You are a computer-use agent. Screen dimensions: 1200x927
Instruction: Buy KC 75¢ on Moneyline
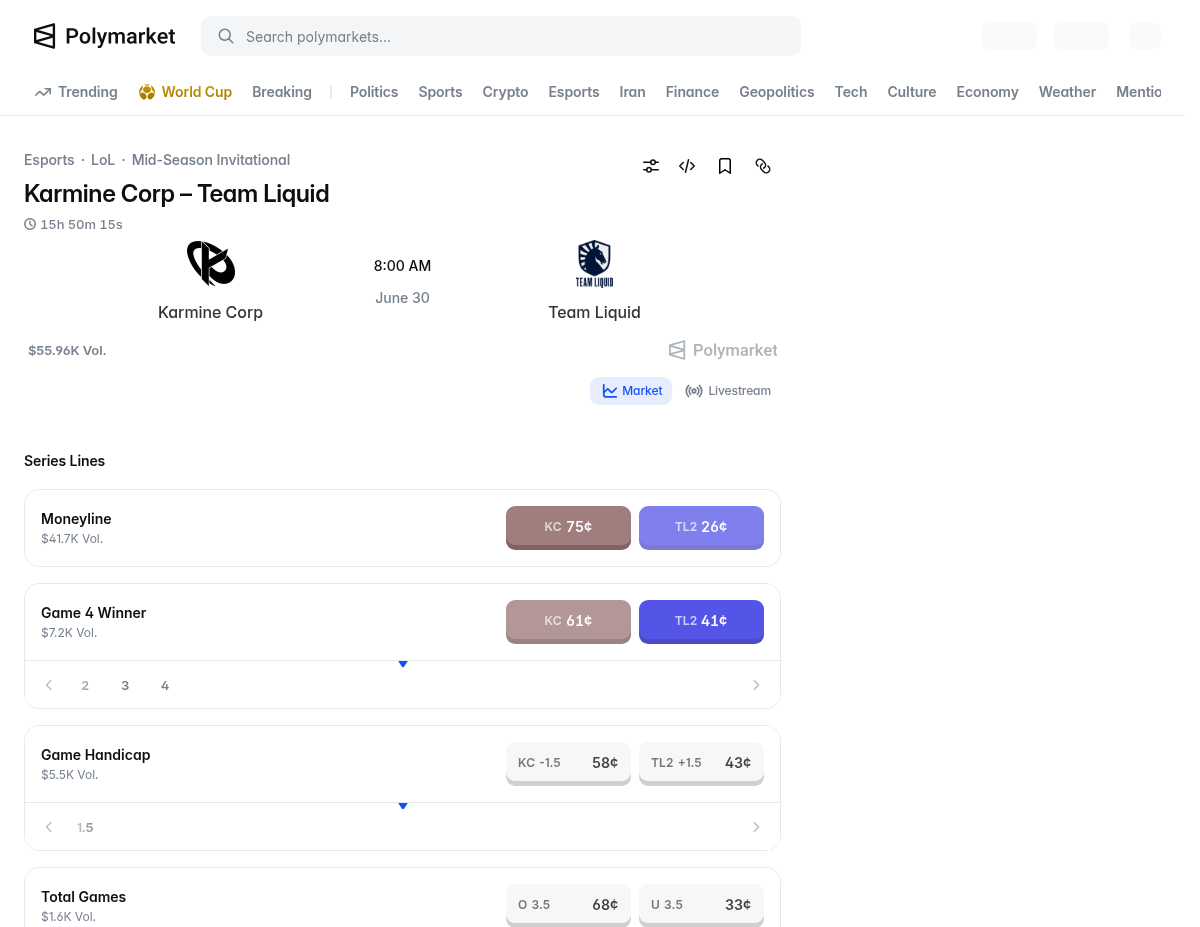point(568,527)
